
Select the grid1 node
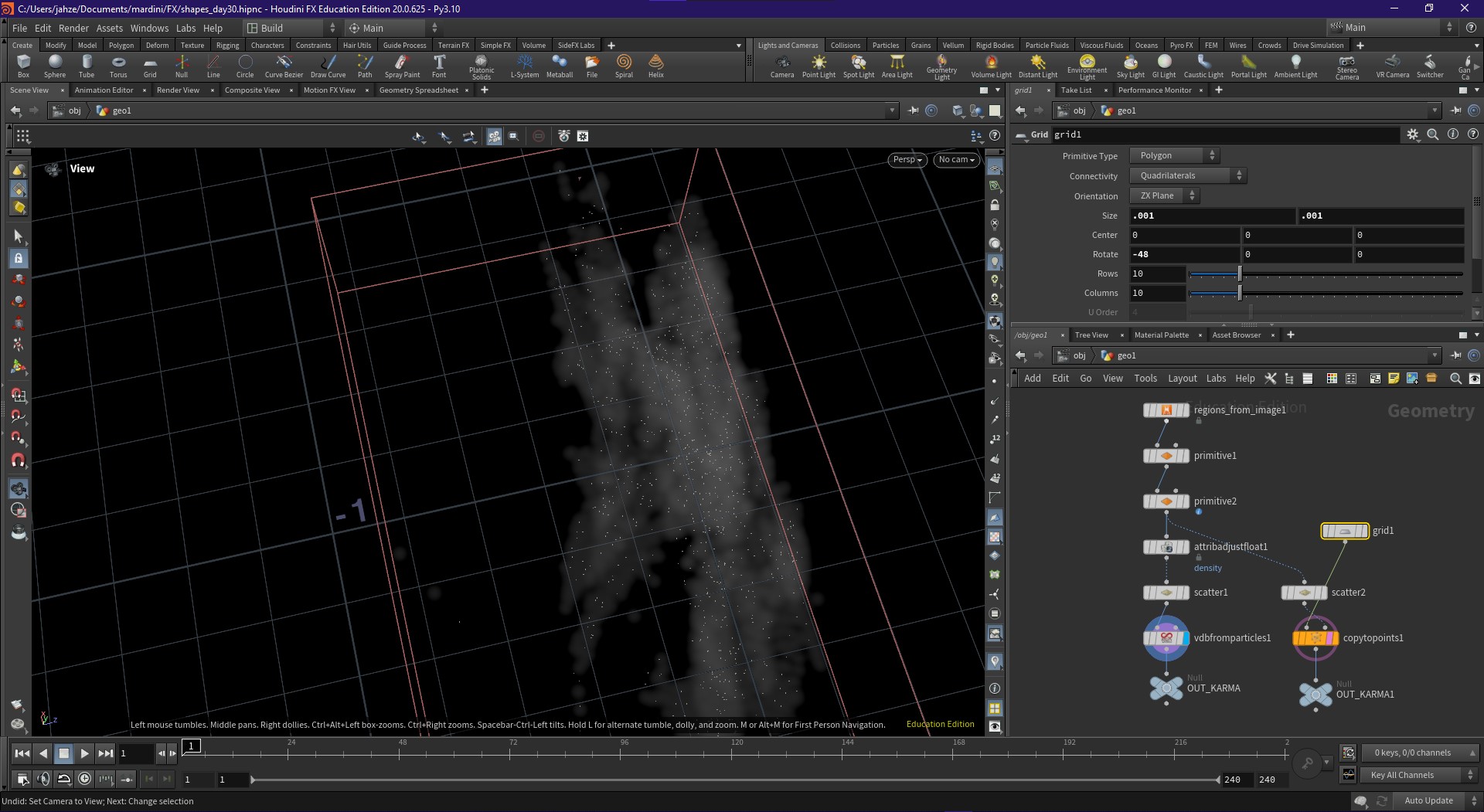point(1345,531)
